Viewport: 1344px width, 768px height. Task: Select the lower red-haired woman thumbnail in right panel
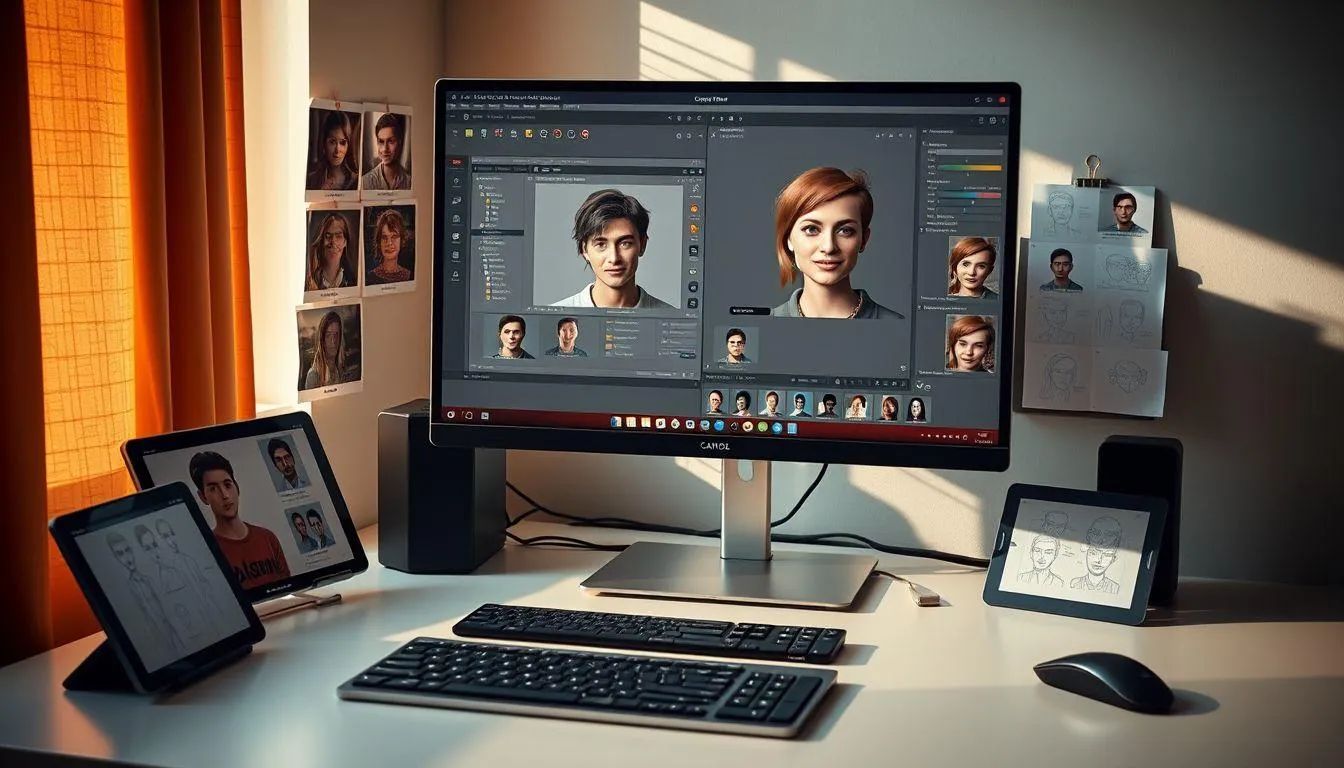972,343
